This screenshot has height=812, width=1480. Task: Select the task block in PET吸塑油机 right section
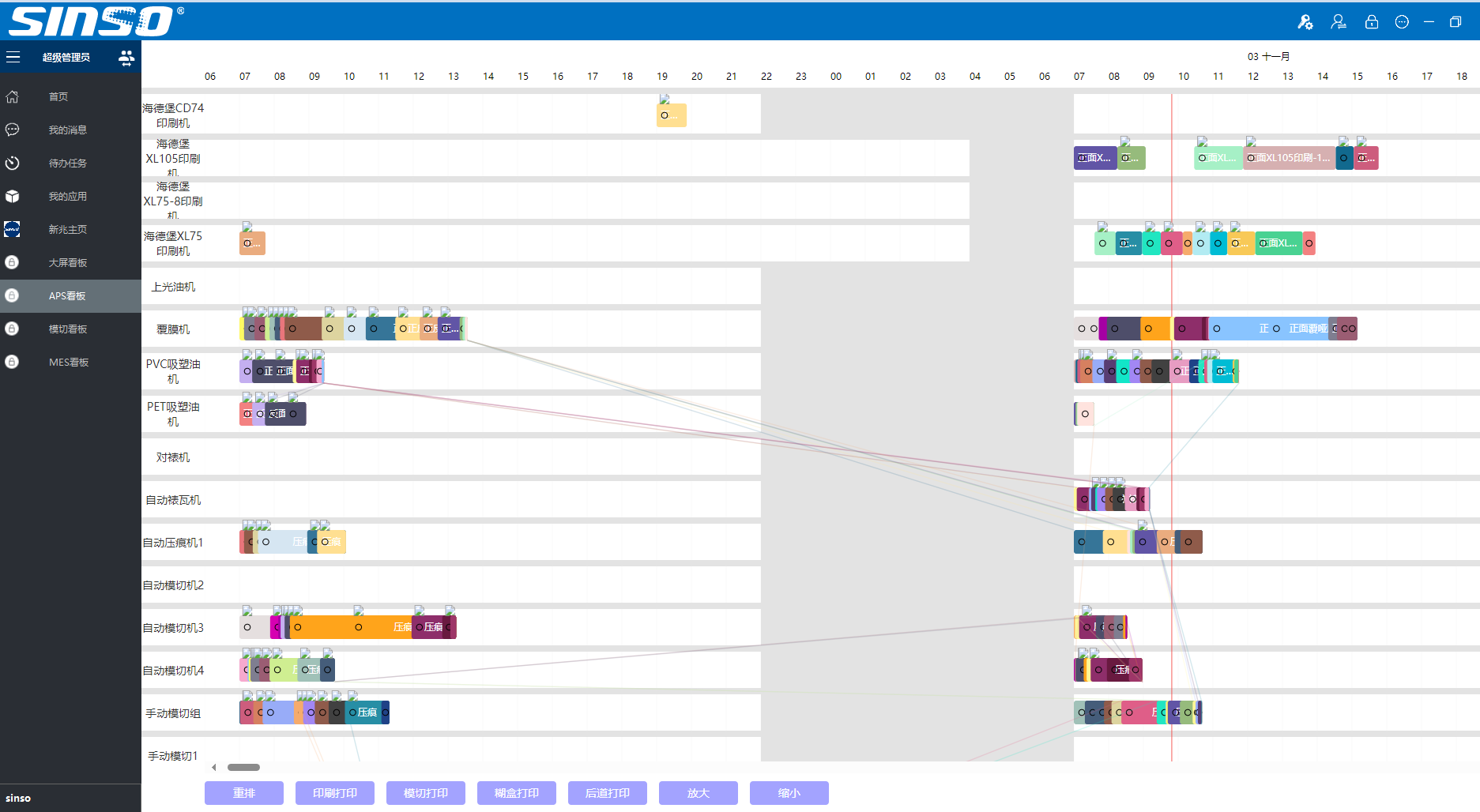[1084, 414]
